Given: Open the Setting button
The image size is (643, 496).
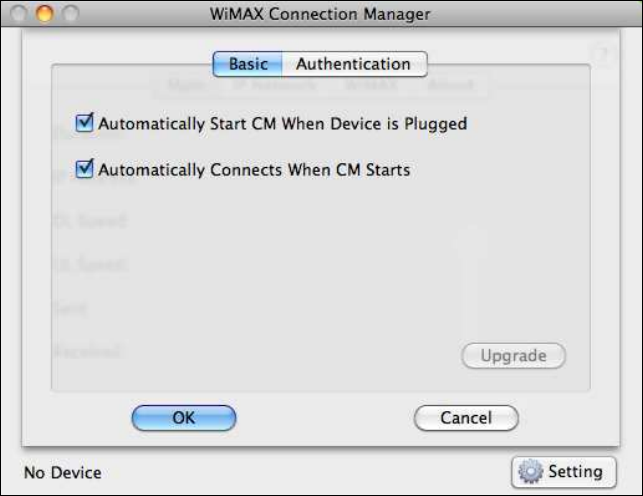Looking at the screenshot, I should pyautogui.click(x=561, y=471).
